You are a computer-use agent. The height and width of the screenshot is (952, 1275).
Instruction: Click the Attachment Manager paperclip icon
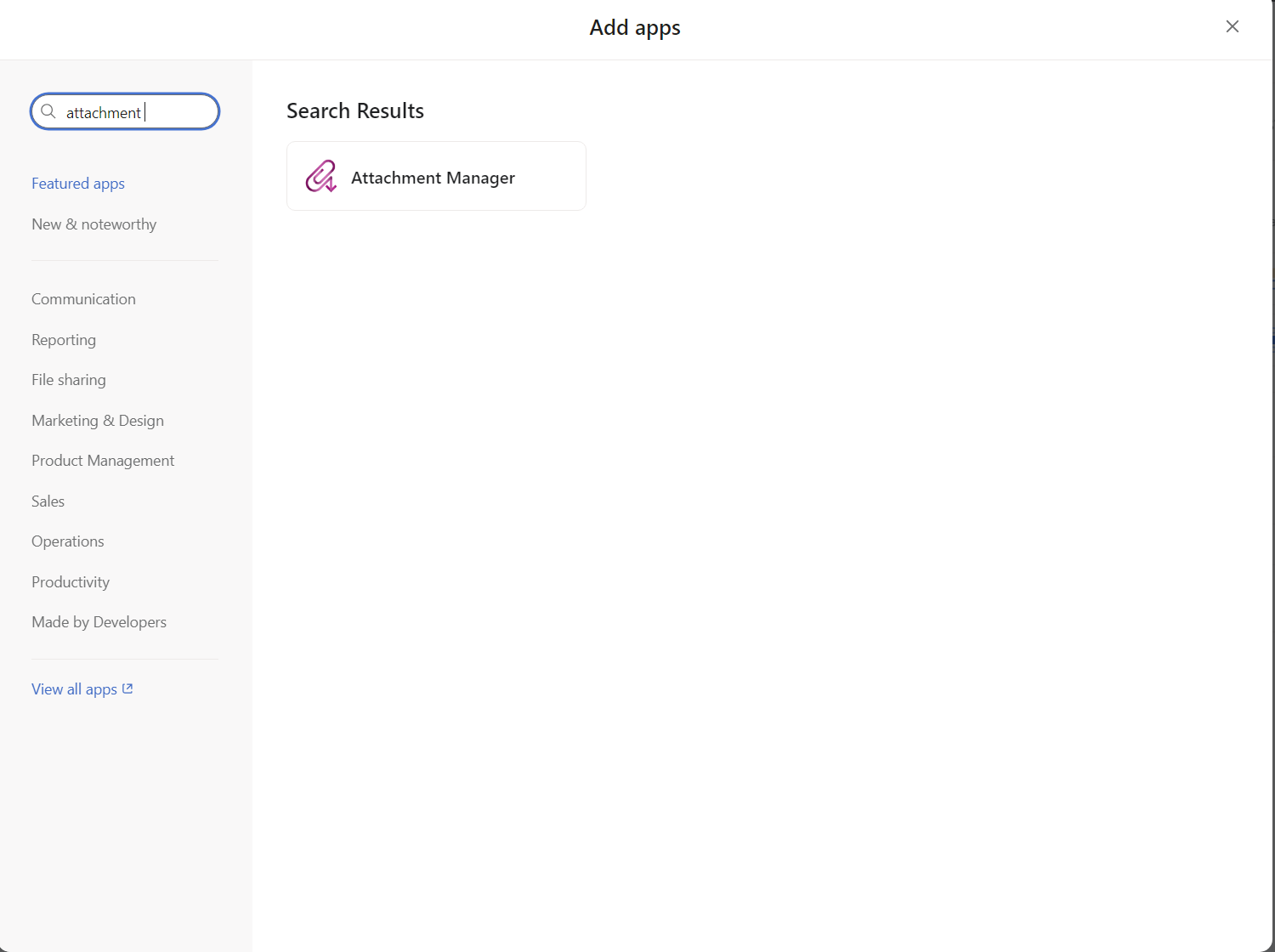point(320,176)
